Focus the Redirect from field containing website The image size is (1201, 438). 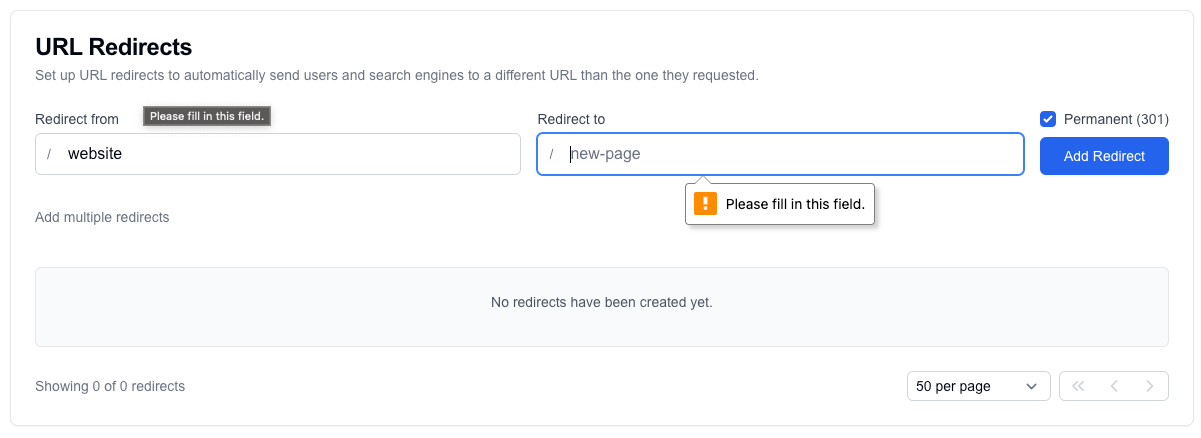click(x=290, y=154)
